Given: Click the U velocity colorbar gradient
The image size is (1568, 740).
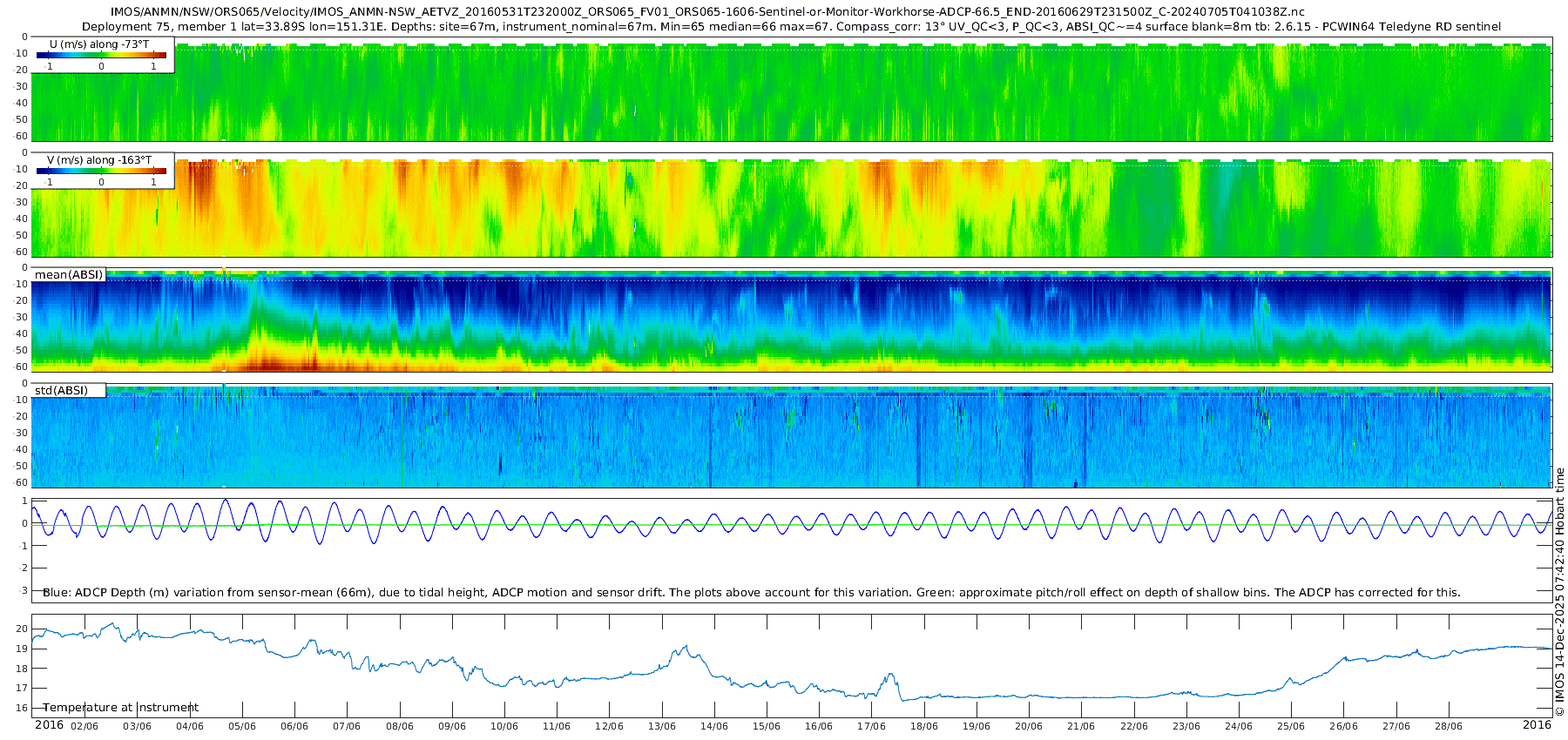Looking at the screenshot, I should 101,55.
